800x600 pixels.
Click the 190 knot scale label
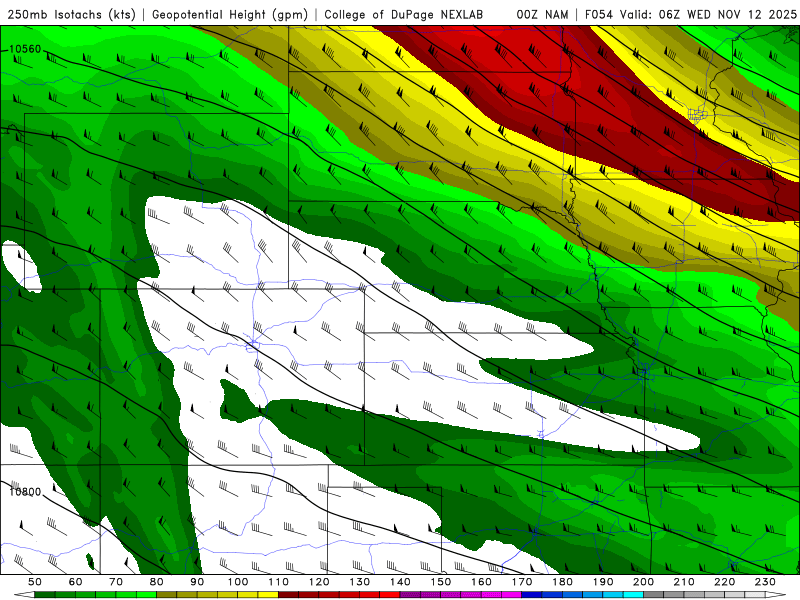point(603,582)
